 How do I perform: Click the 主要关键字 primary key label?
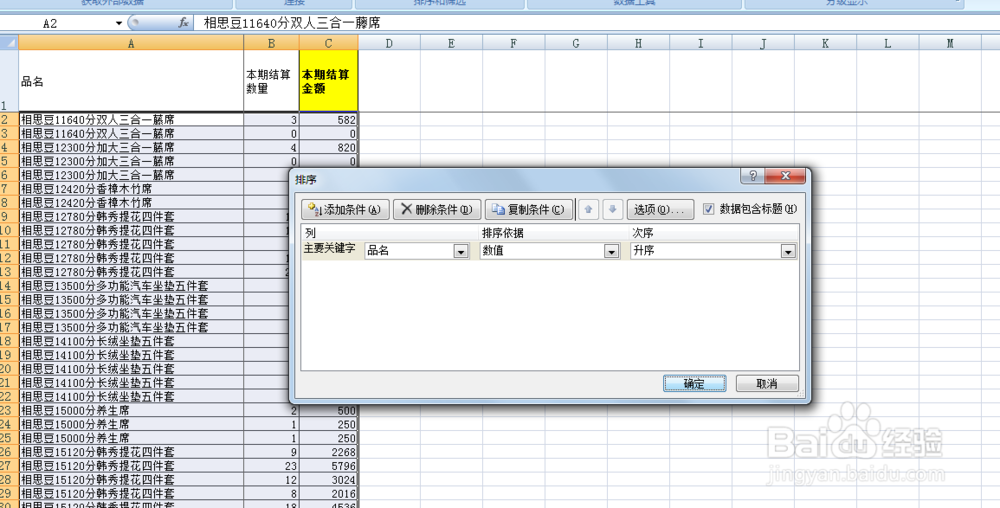coord(330,249)
